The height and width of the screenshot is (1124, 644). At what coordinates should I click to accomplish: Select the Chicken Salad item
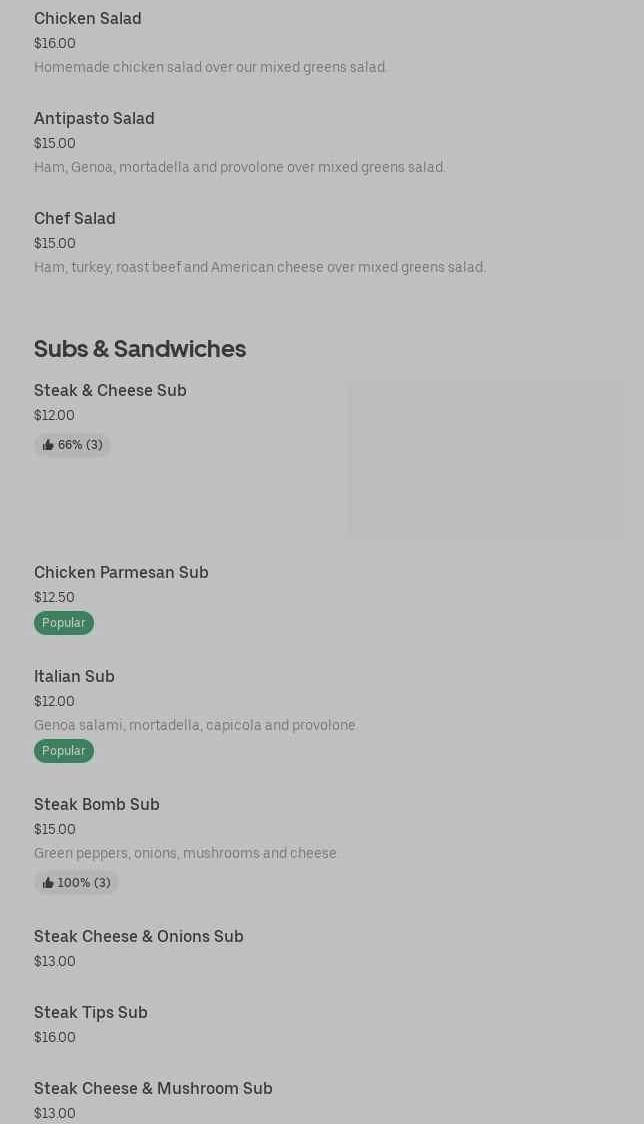click(x=88, y=18)
